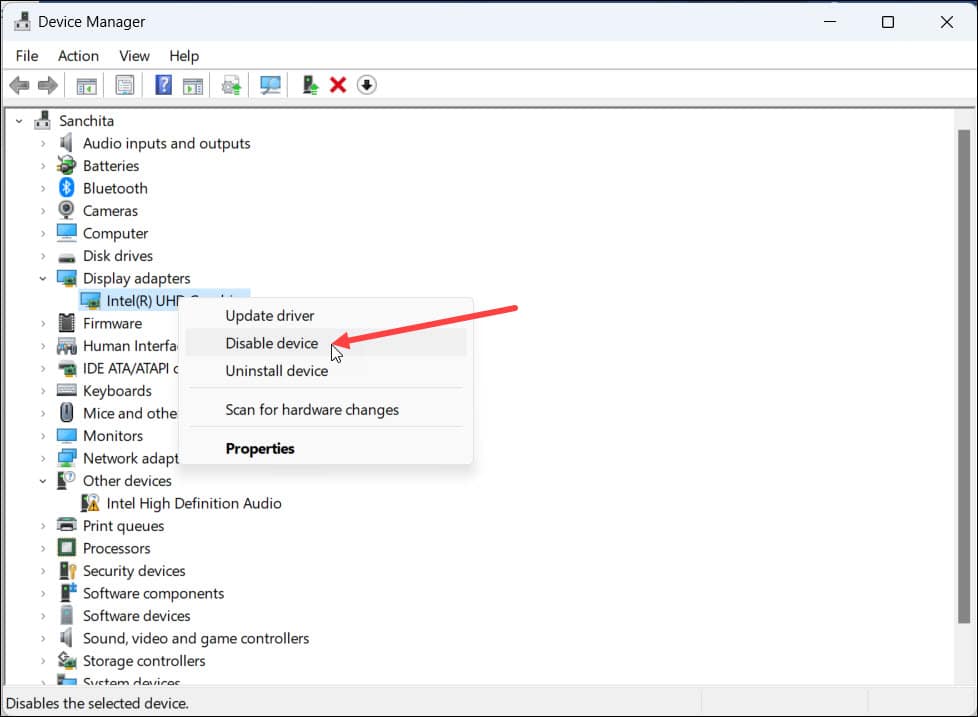Image resolution: width=978 pixels, height=717 pixels.
Task: Open Help using the toolbar question mark icon
Action: (162, 85)
